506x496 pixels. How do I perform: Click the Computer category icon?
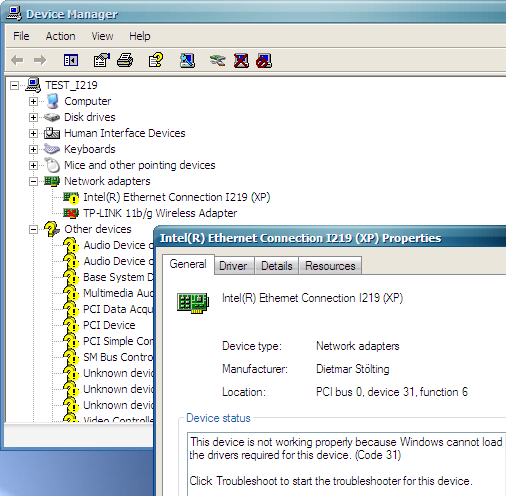pos(52,101)
